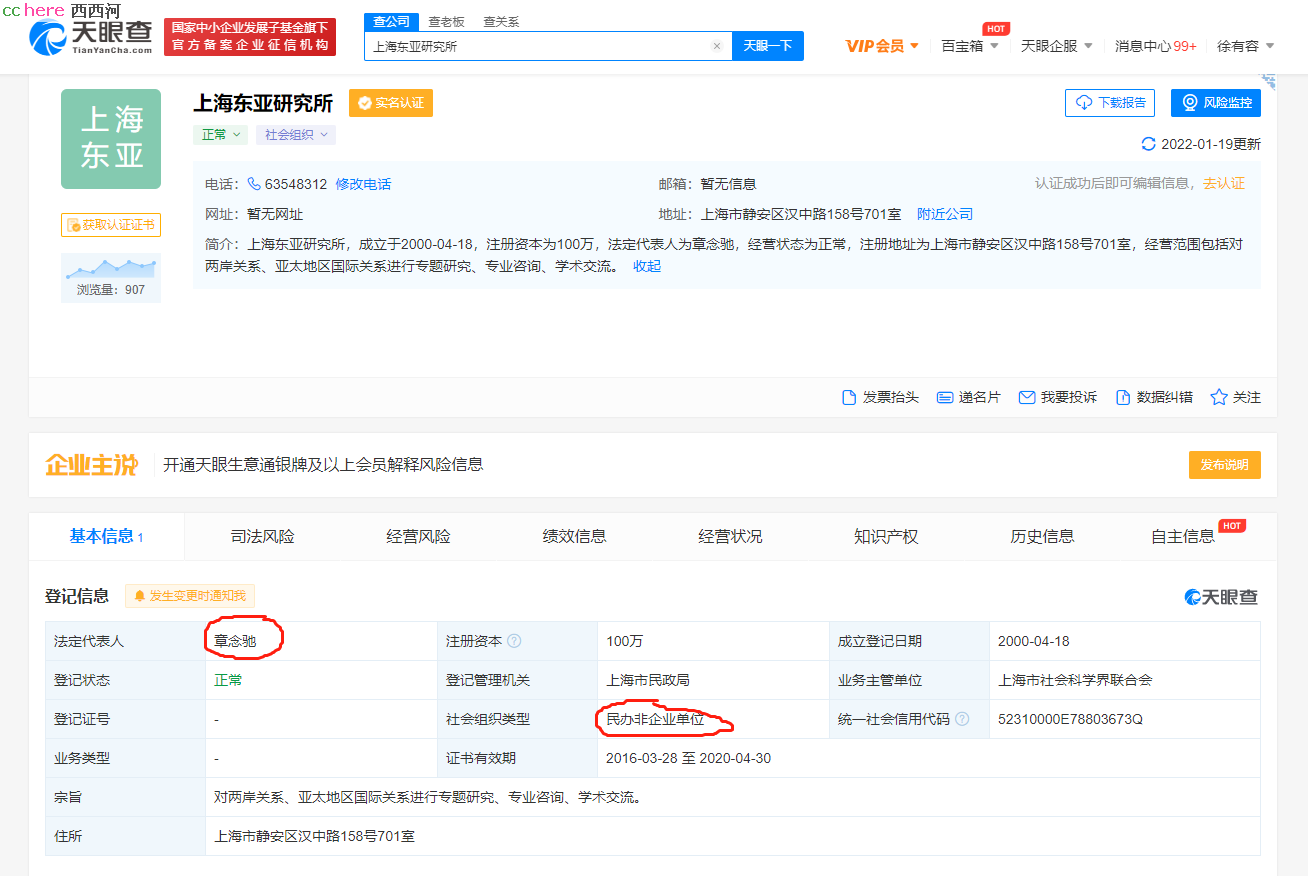This screenshot has height=876, width=1308.
Task: Clear the search box with the X icon
Action: [x=716, y=46]
